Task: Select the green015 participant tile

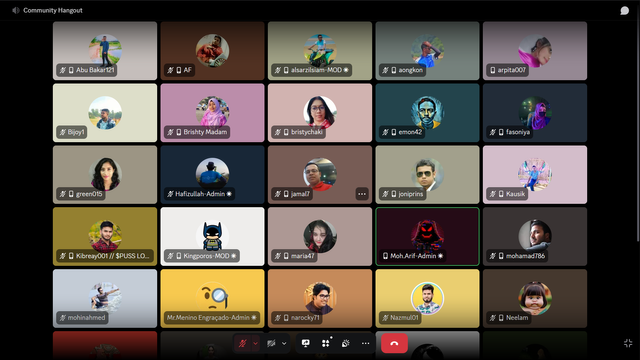Action: click(105, 175)
